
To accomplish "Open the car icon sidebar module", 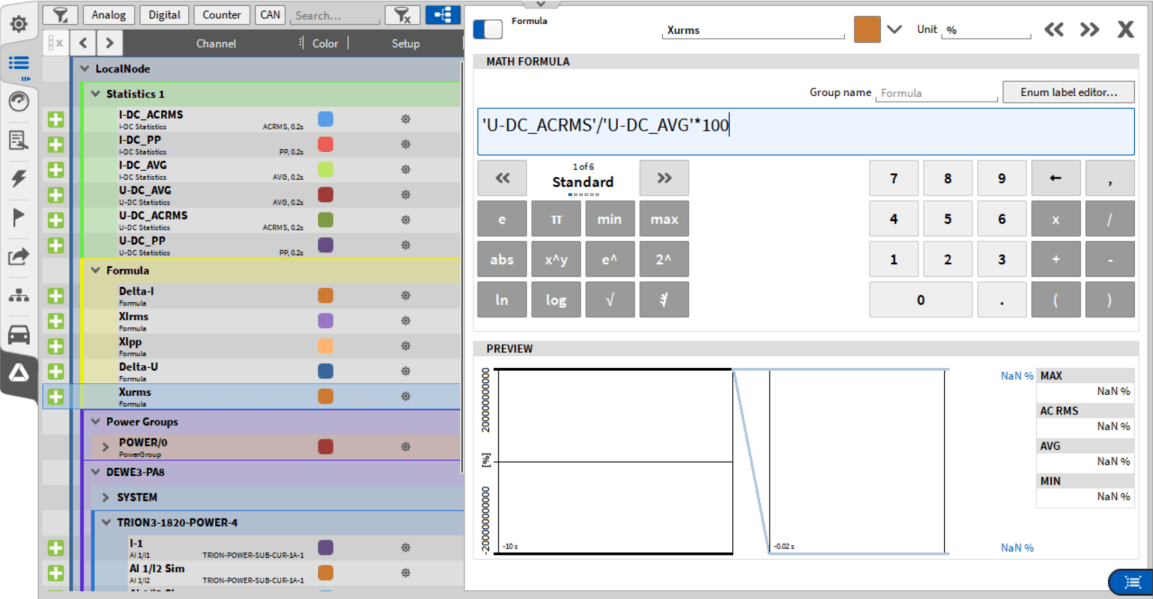I will coord(19,335).
